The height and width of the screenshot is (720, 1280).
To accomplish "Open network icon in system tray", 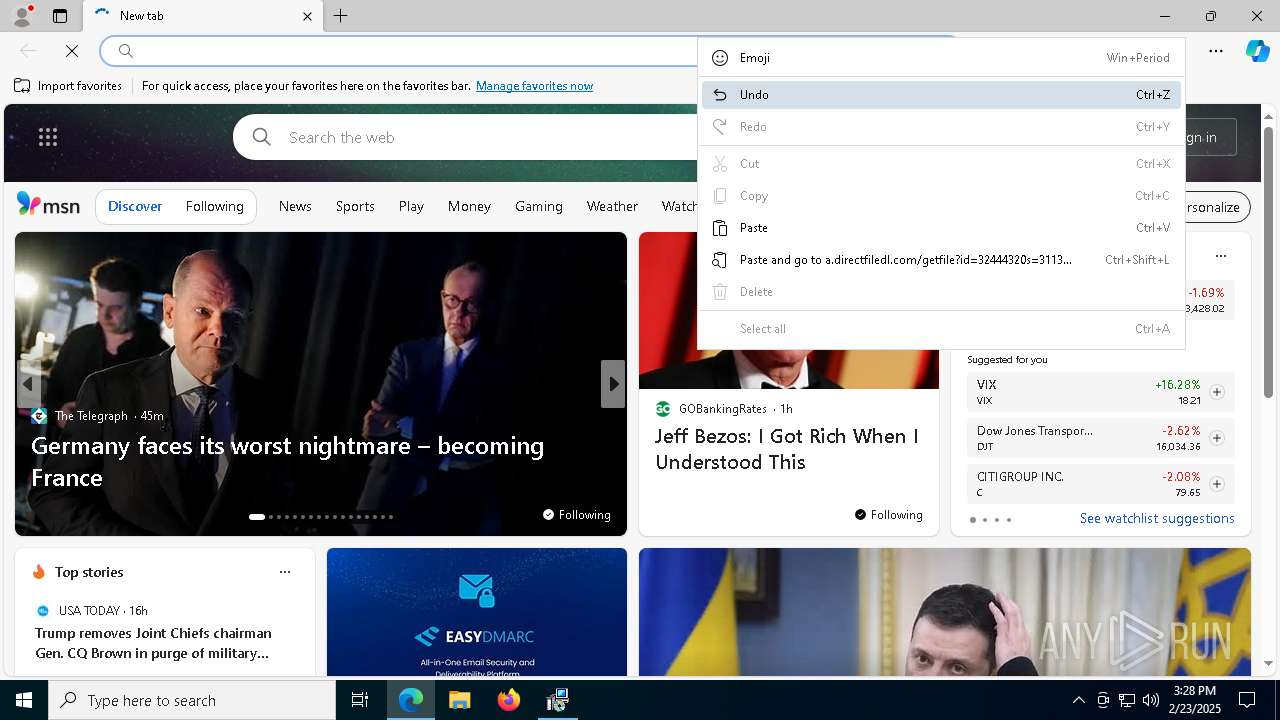I will pos(1127,700).
